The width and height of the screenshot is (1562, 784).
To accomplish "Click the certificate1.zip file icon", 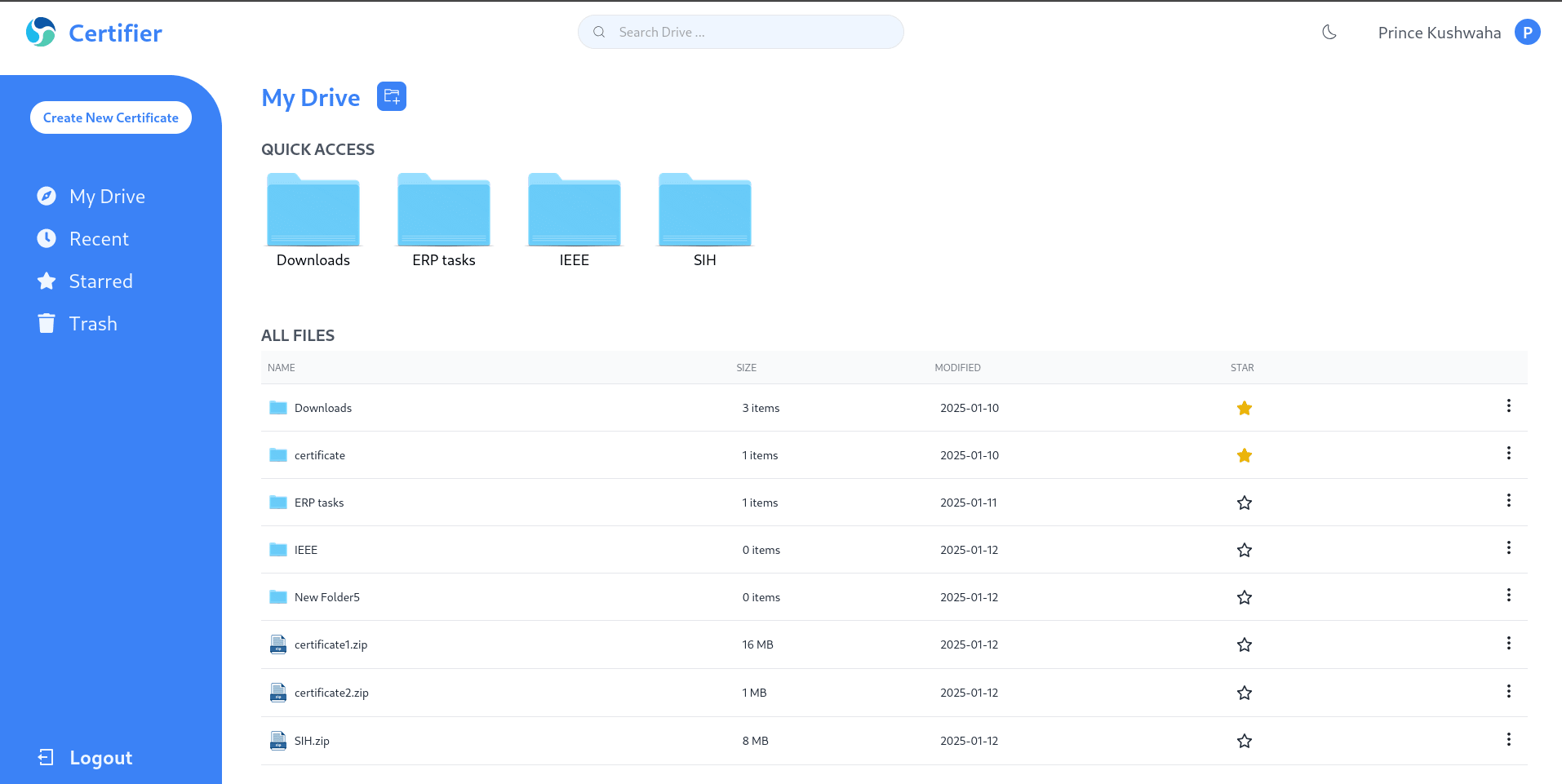I will coord(278,644).
